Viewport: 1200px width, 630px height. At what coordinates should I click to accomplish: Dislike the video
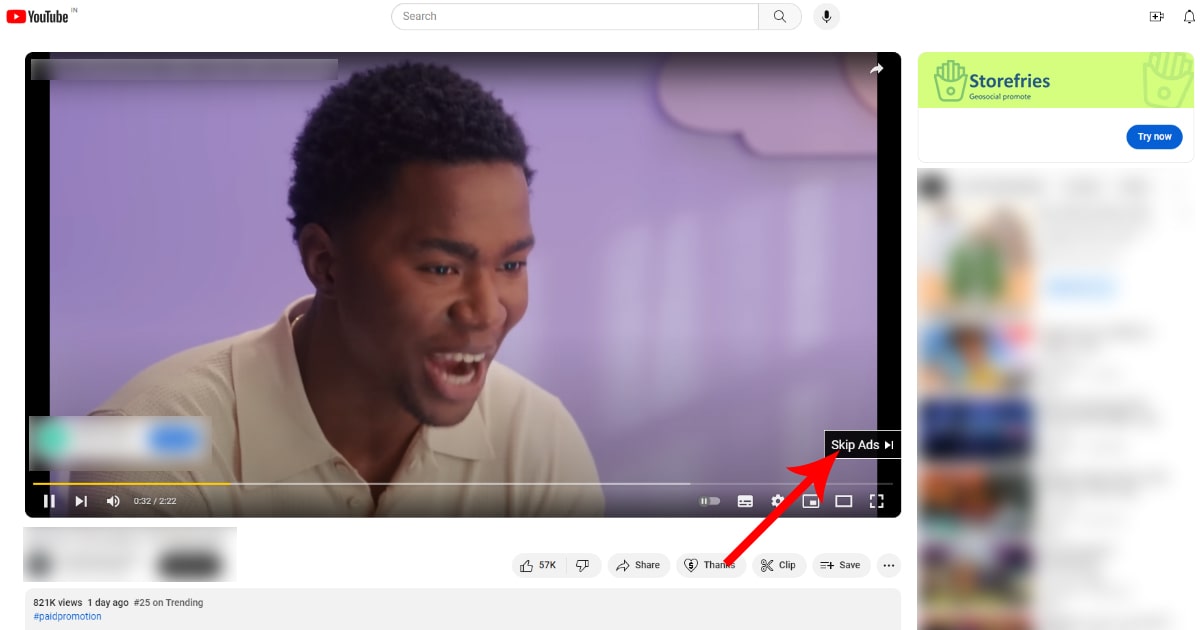point(583,565)
